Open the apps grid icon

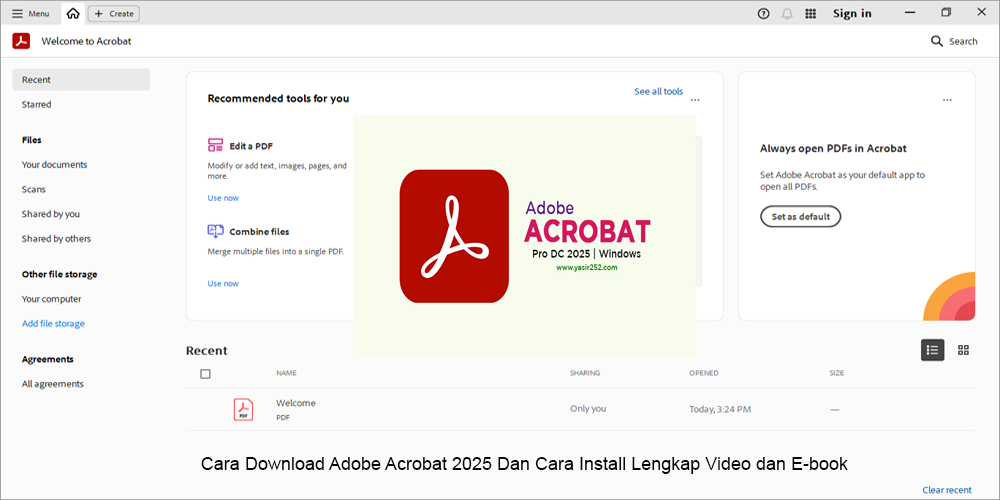[811, 13]
